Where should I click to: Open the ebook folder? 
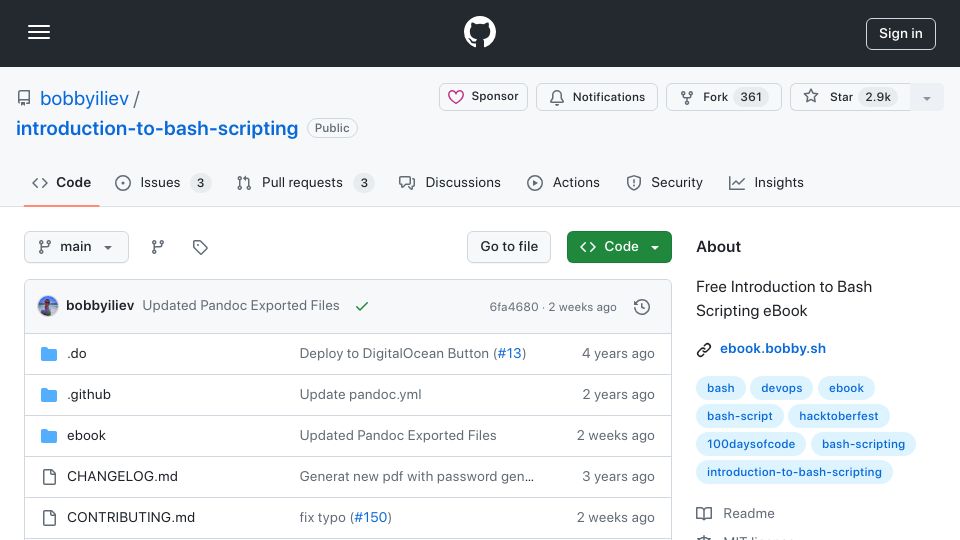86,435
